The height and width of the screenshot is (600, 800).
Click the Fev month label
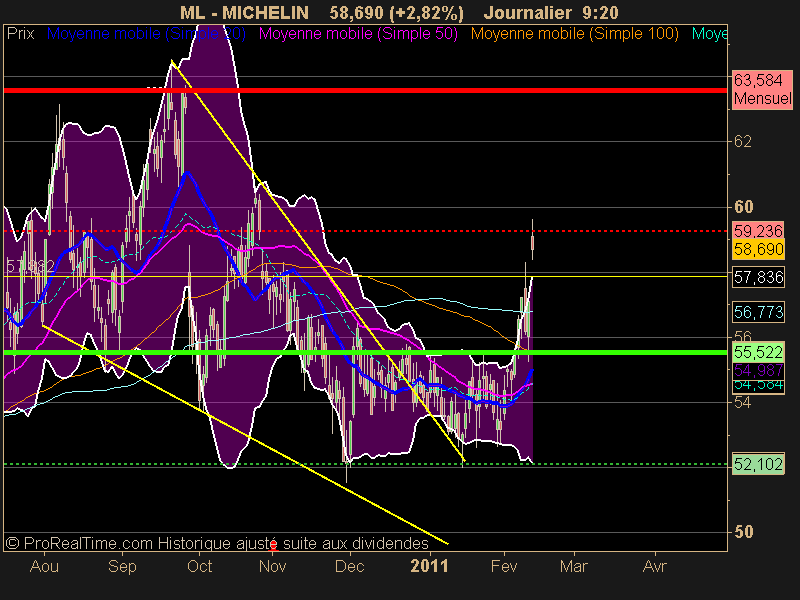coord(504,566)
